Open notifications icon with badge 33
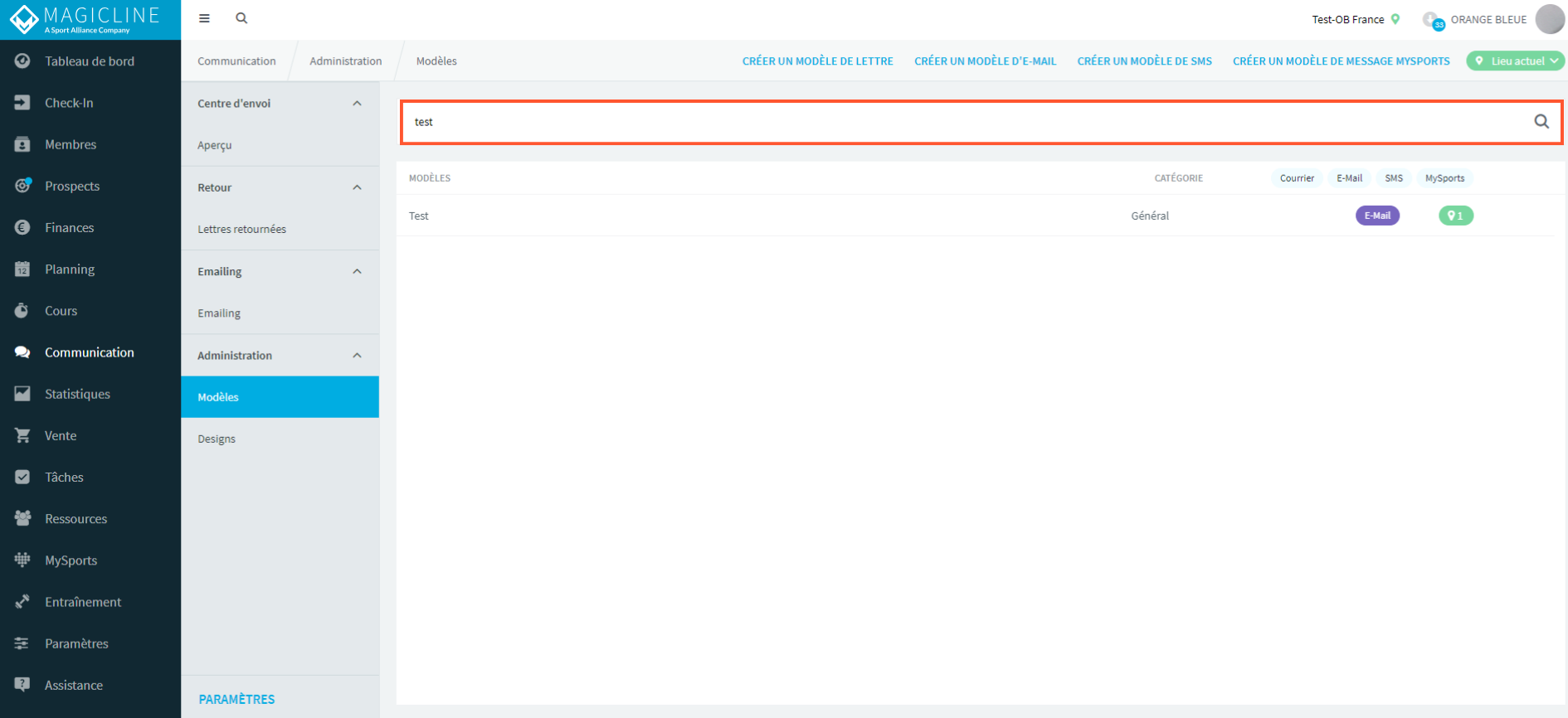Image resolution: width=1568 pixels, height=718 pixels. 1433,20
